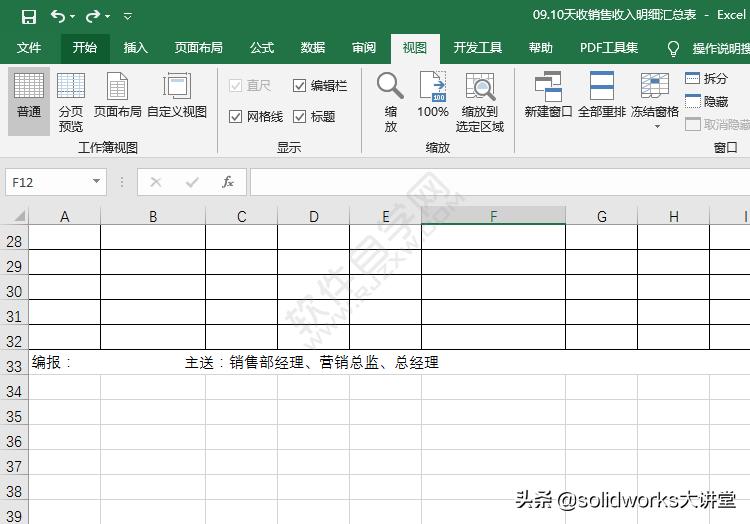The width and height of the screenshot is (750, 524).
Task: Select column D header
Action: point(314,217)
